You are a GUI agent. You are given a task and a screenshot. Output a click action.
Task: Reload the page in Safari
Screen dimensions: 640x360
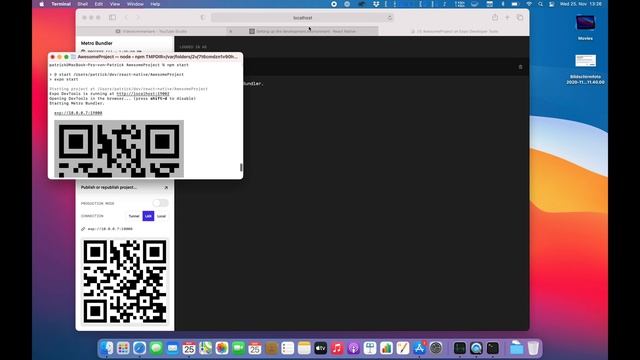[390, 18]
